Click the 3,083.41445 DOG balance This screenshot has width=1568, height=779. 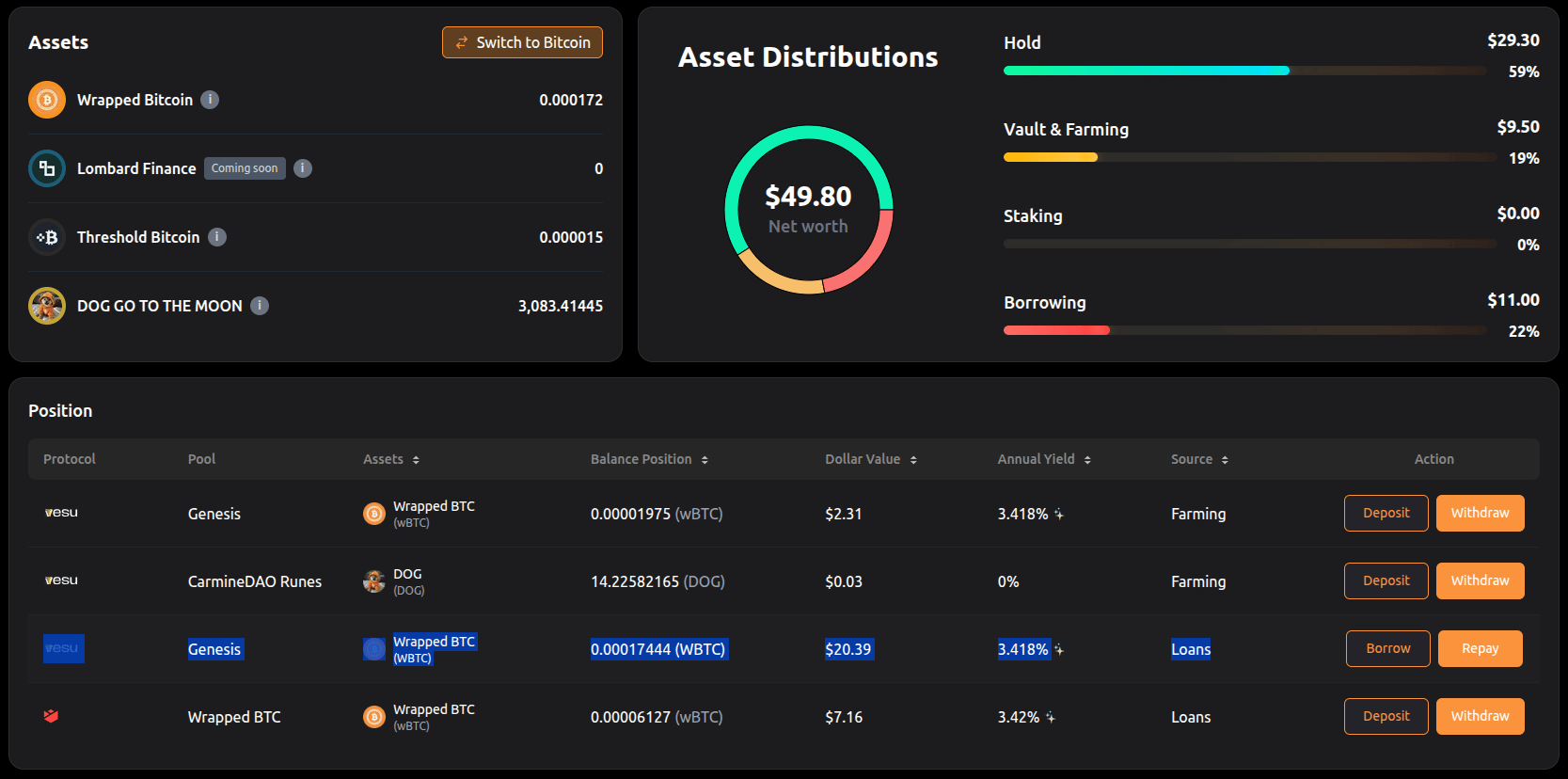click(561, 306)
